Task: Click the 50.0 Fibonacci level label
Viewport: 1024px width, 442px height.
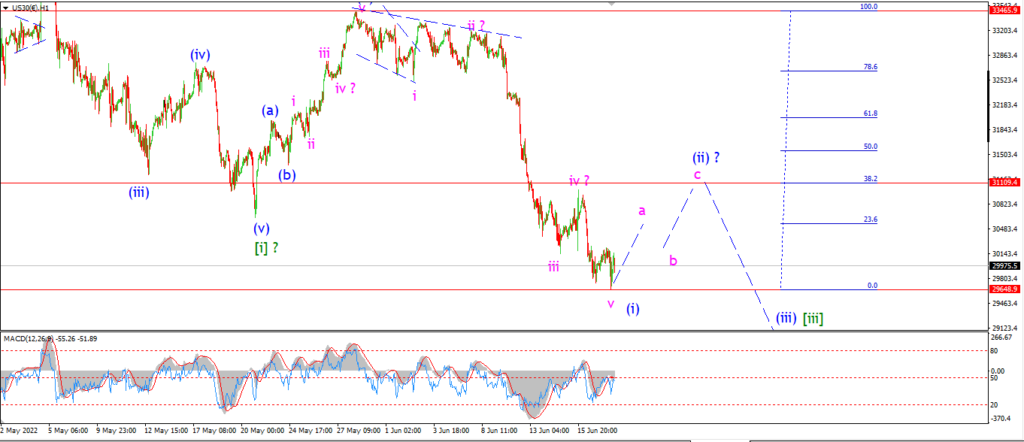Action: click(x=870, y=147)
